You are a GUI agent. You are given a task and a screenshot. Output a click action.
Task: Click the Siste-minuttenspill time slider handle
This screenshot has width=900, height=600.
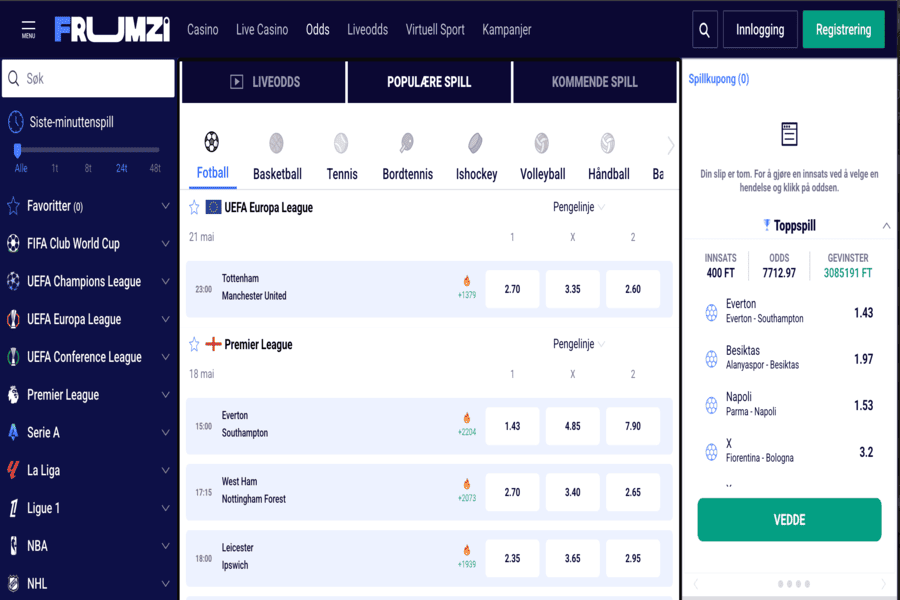coord(18,150)
